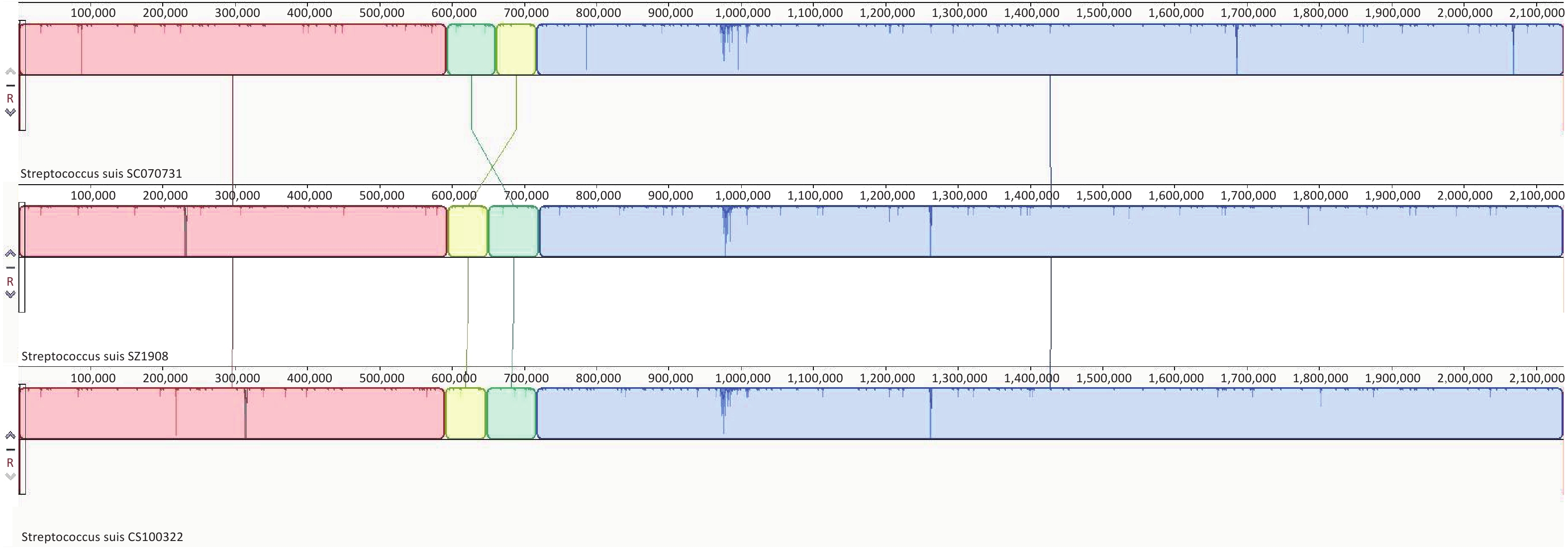
Task: Select the yellow LCB block in SZ1908
Action: coord(468,231)
